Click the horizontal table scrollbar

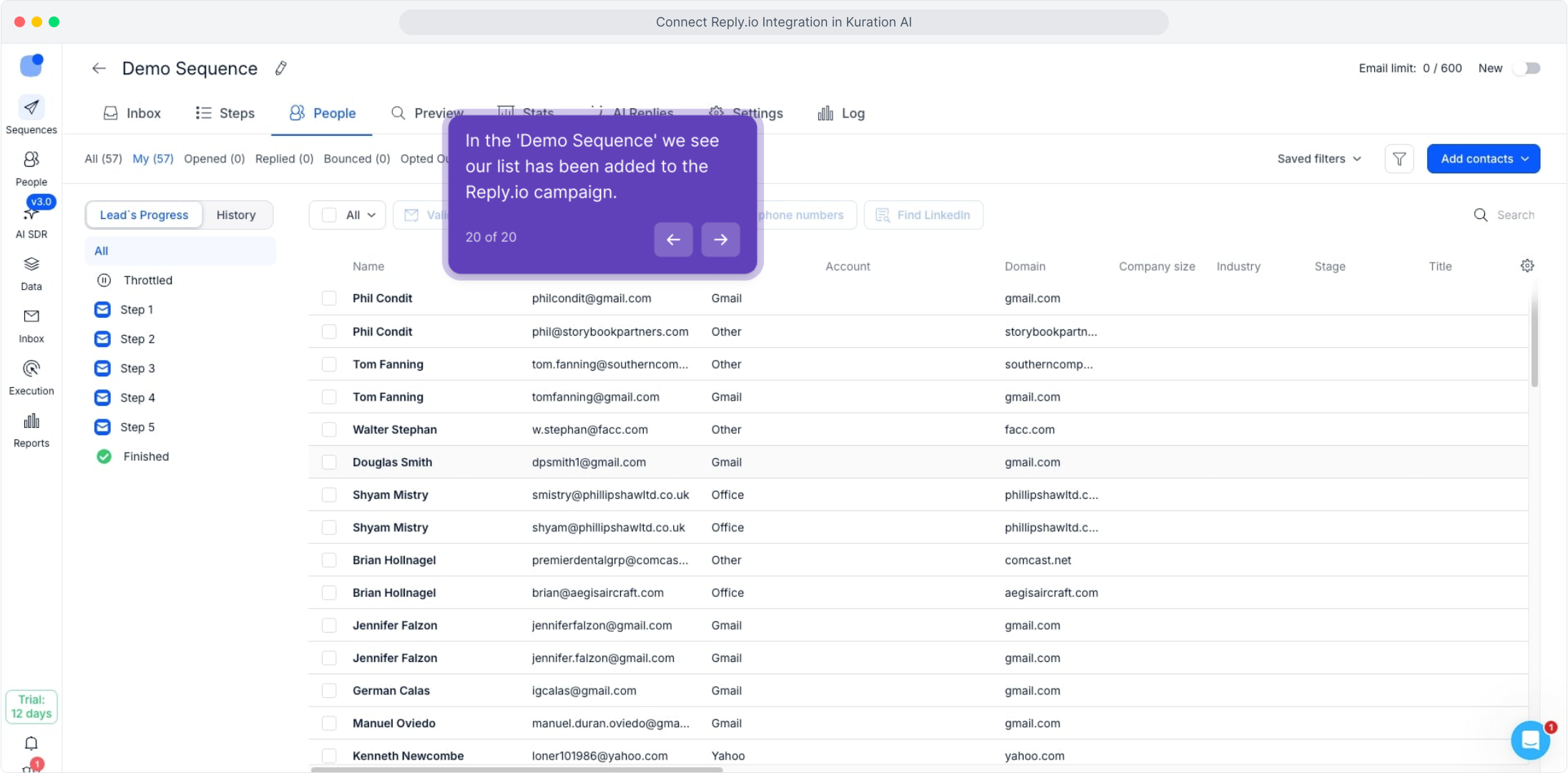coord(516,769)
